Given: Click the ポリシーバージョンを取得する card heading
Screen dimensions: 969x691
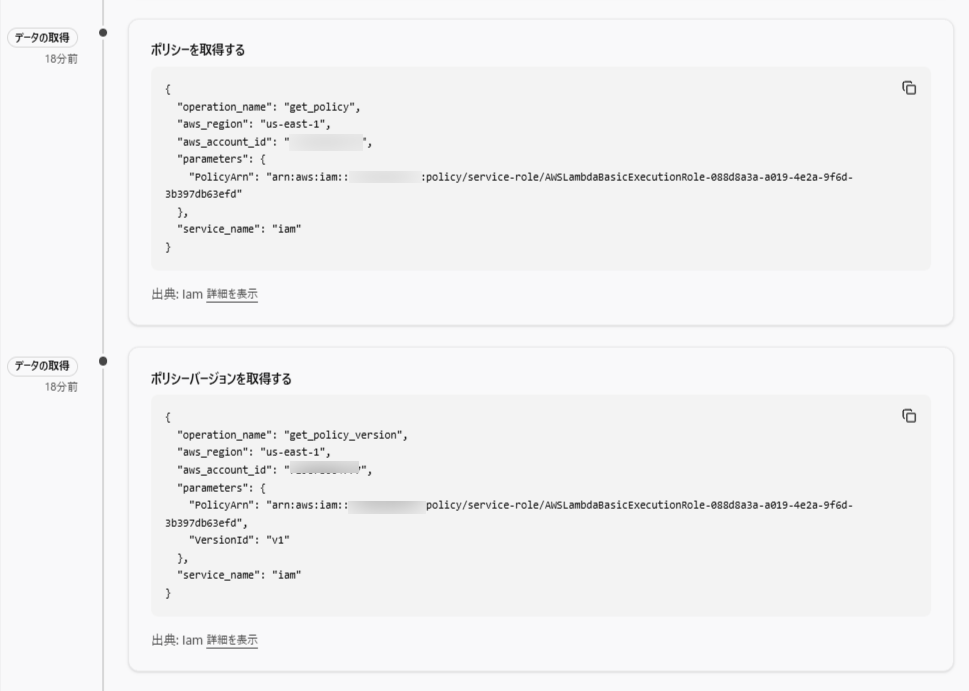Looking at the screenshot, I should (x=221, y=378).
